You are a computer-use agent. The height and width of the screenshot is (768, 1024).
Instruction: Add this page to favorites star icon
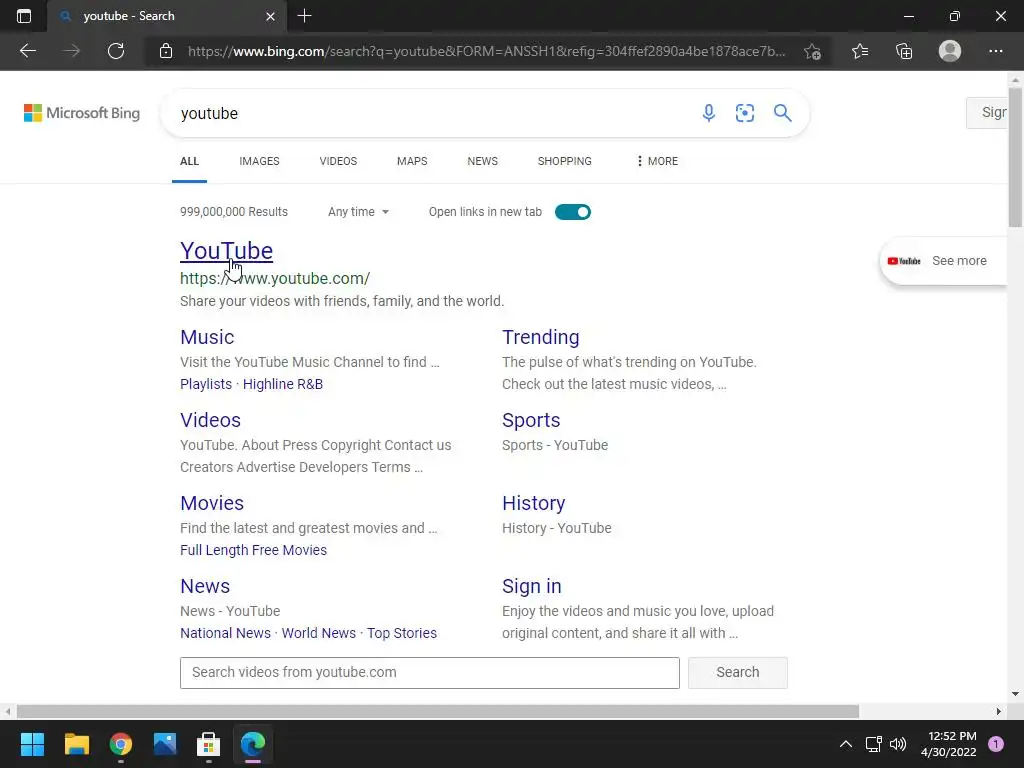(812, 51)
